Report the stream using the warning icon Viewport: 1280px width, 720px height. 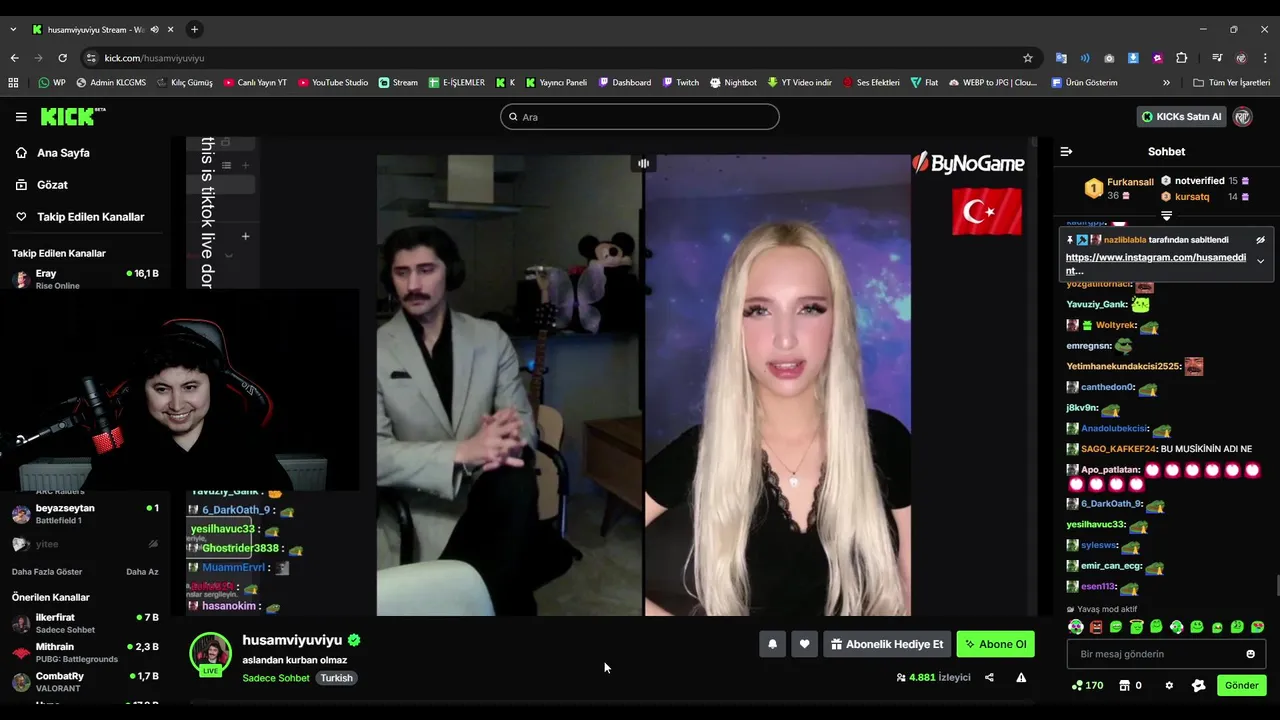(x=1021, y=678)
